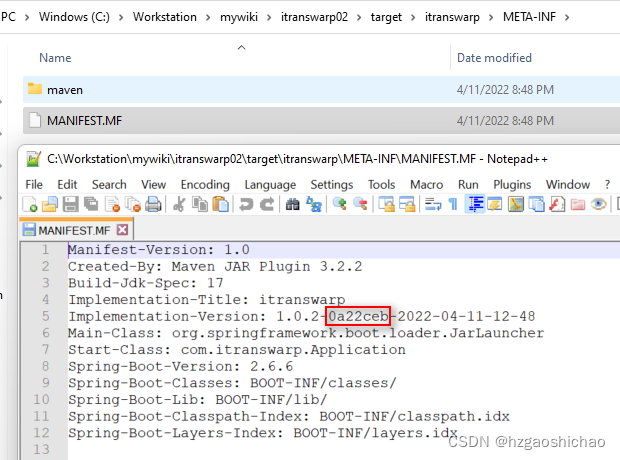Expand chevron after itranswarp breadcrumb
Viewport: 620px width, 460px height.
491,17
